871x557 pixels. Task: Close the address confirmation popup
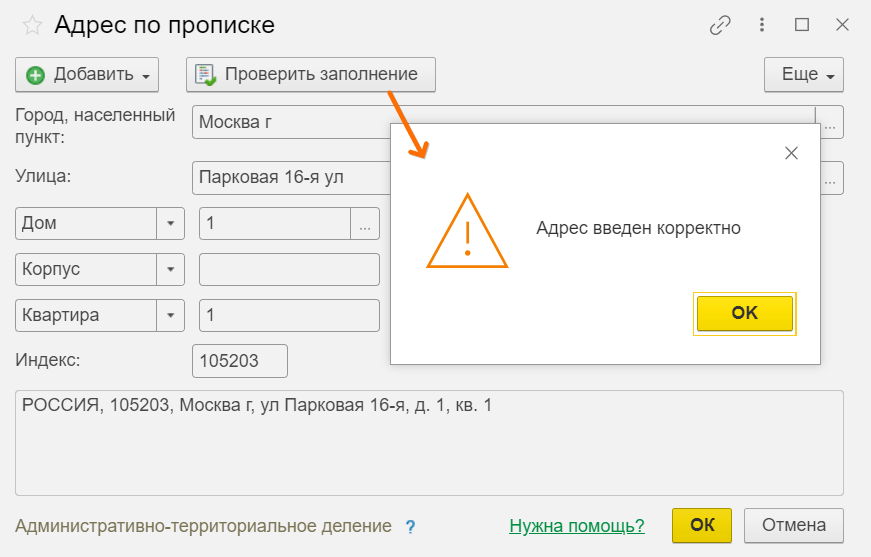point(791,153)
